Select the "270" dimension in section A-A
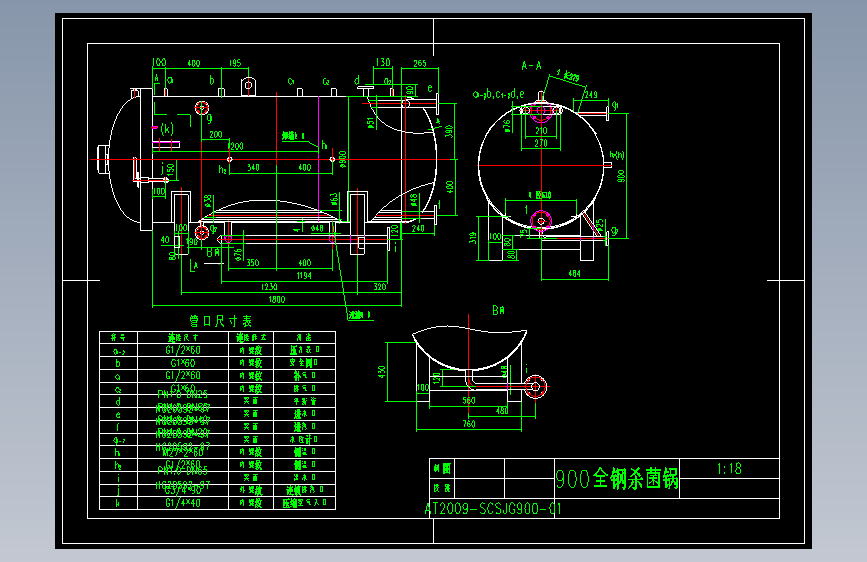 click(541, 143)
